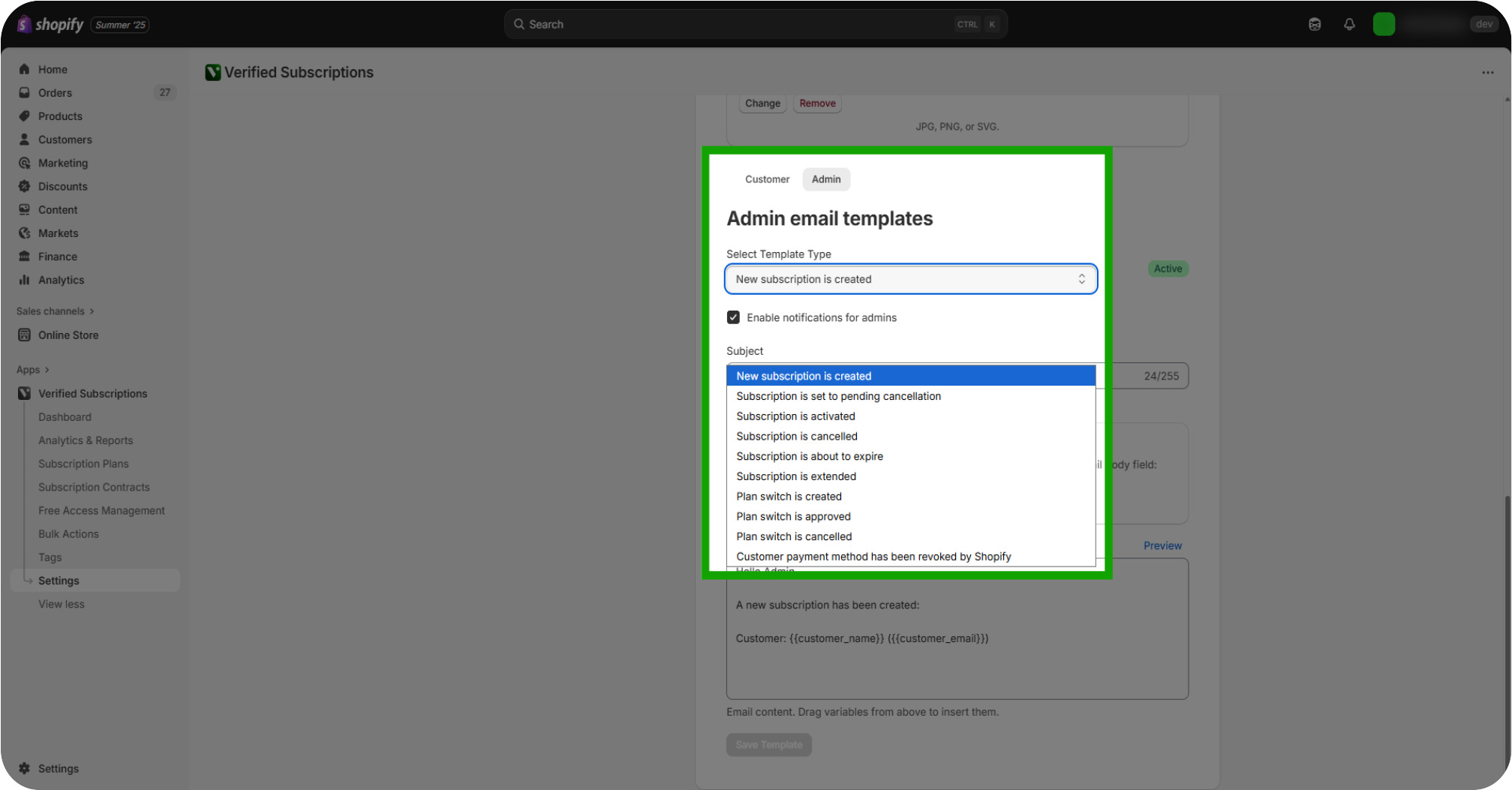
Task: Click the Preview link
Action: click(1162, 545)
